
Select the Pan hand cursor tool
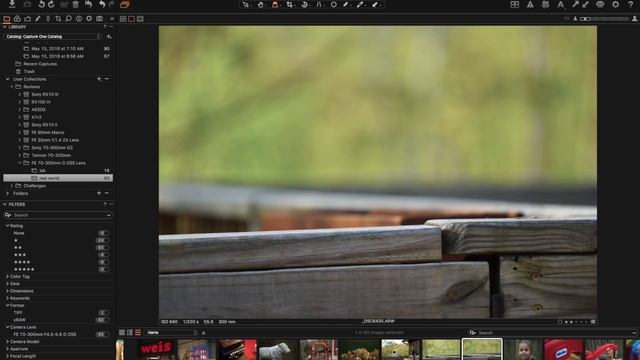[260, 4]
